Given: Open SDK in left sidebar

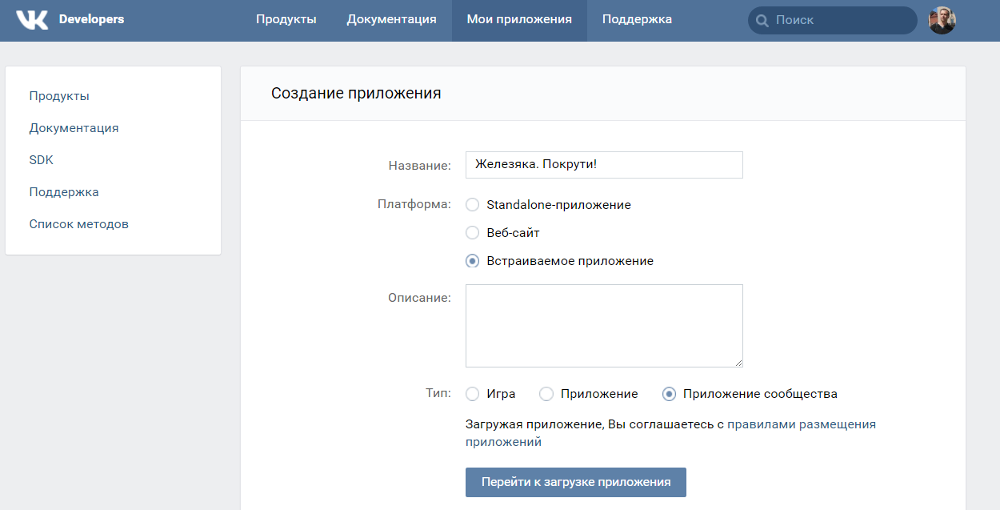Looking at the screenshot, I should click(41, 160).
